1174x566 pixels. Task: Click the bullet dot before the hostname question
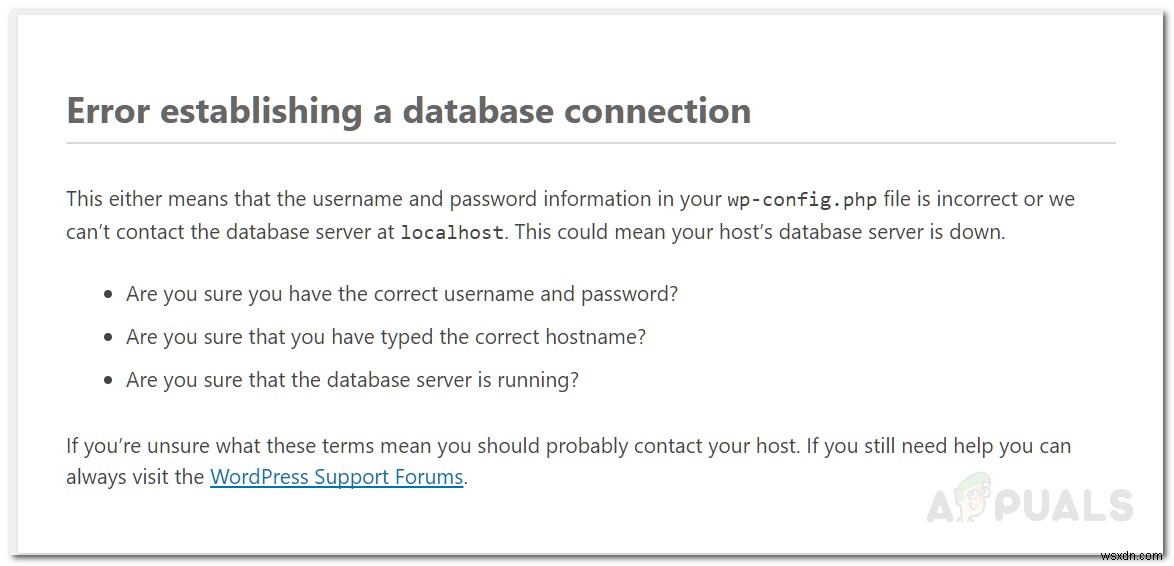click(108, 338)
